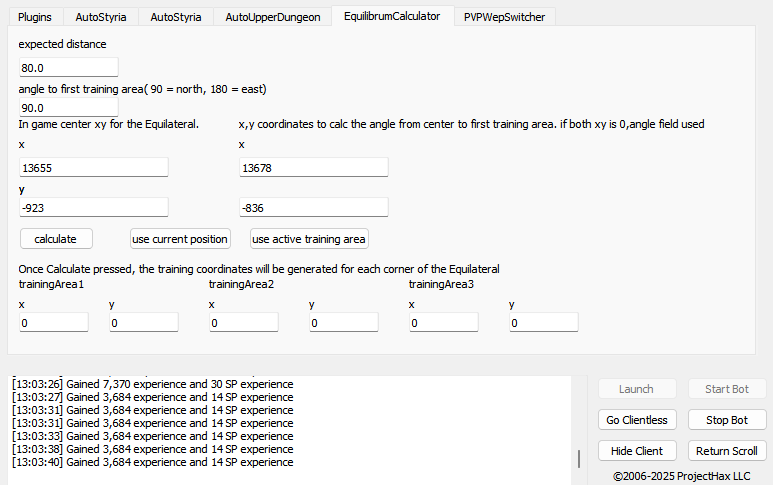Switch to the AutoUpperDungeon tab
Viewport: 773px width, 485px height.
[x=273, y=17]
